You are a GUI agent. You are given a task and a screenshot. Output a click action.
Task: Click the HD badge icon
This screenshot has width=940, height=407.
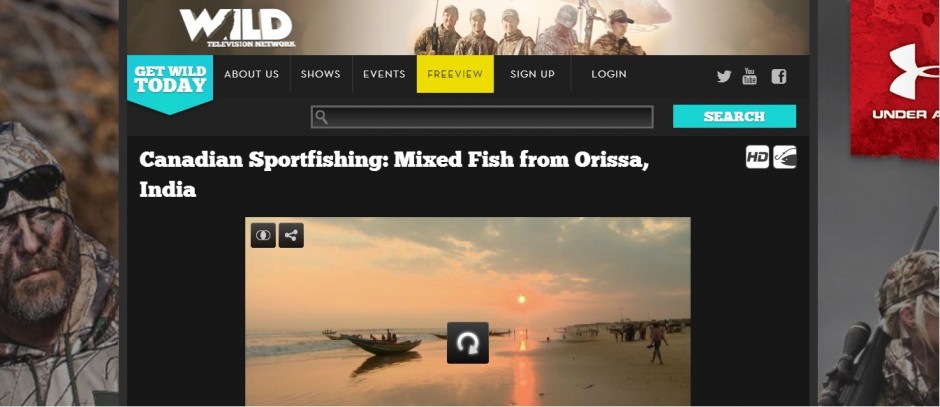click(757, 156)
